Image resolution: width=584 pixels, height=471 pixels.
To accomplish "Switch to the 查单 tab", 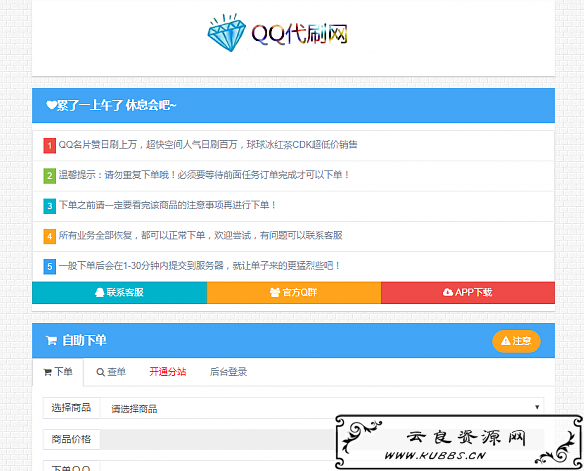I will pos(111,372).
